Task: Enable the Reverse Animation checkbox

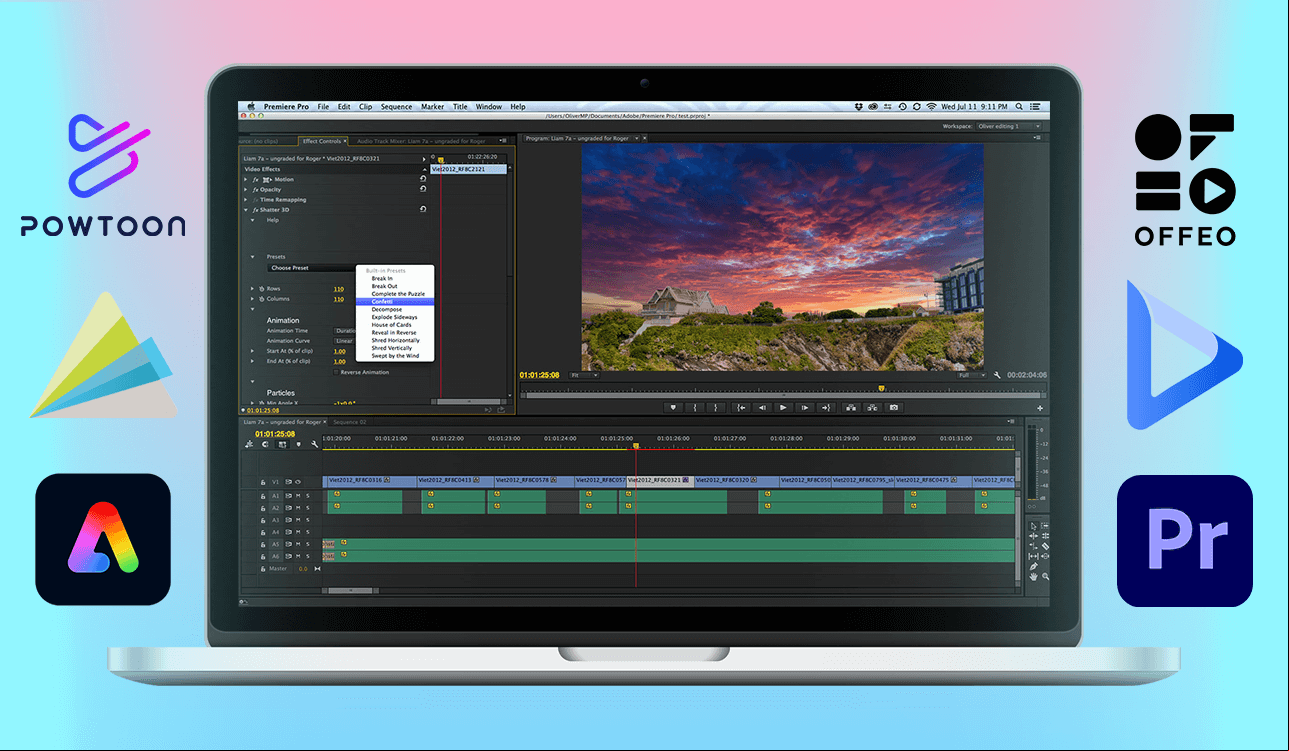Action: [x=335, y=372]
